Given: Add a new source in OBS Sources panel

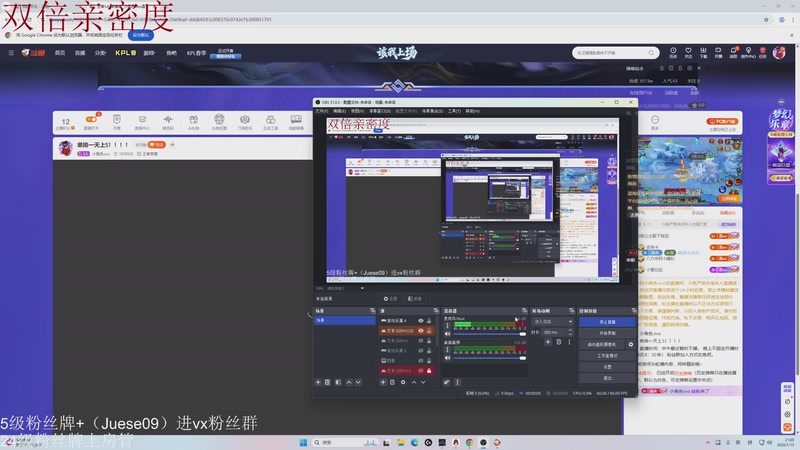Looking at the screenshot, I should coord(383,382).
